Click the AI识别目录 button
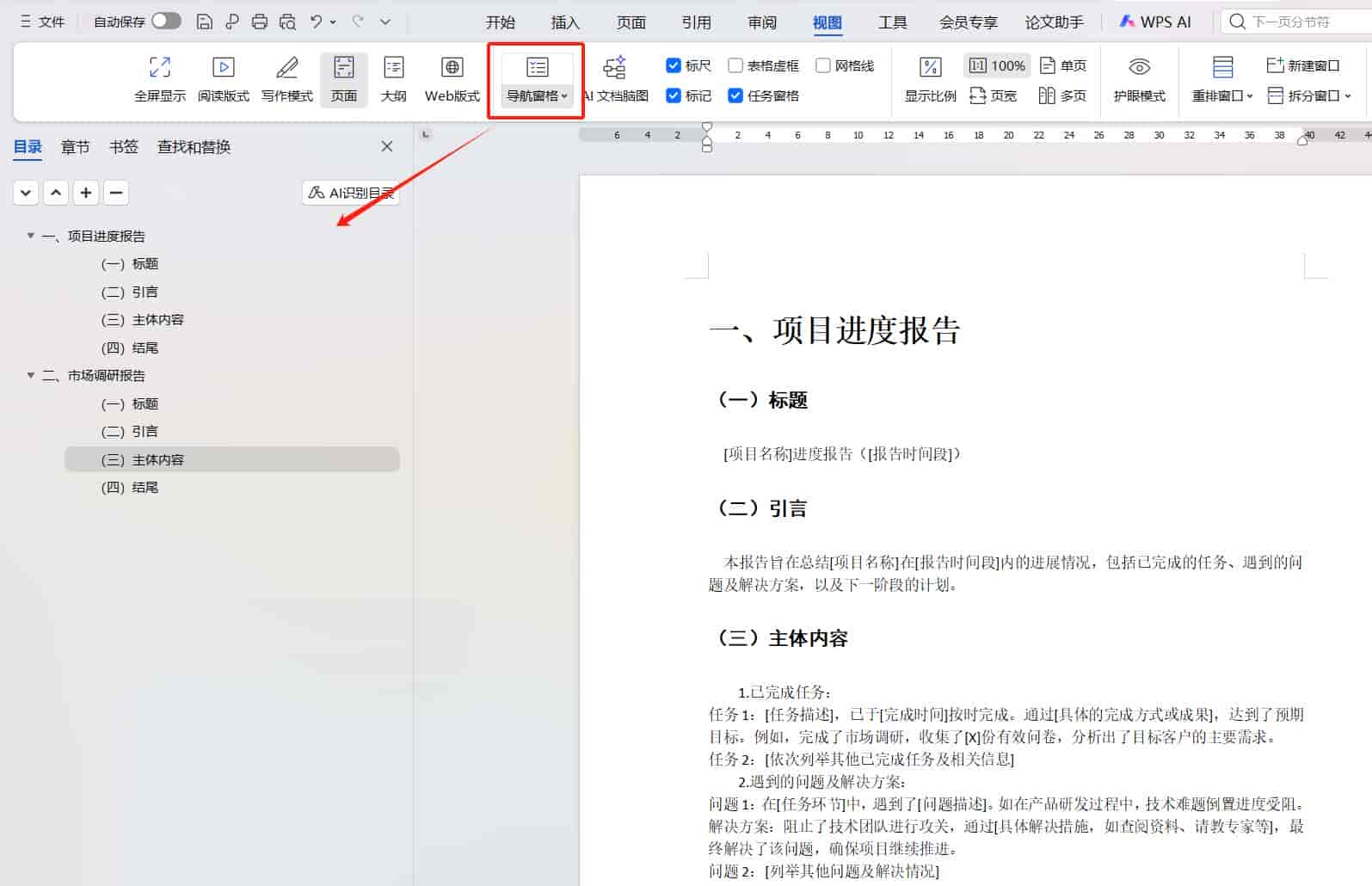The height and width of the screenshot is (886, 1372). [x=351, y=193]
